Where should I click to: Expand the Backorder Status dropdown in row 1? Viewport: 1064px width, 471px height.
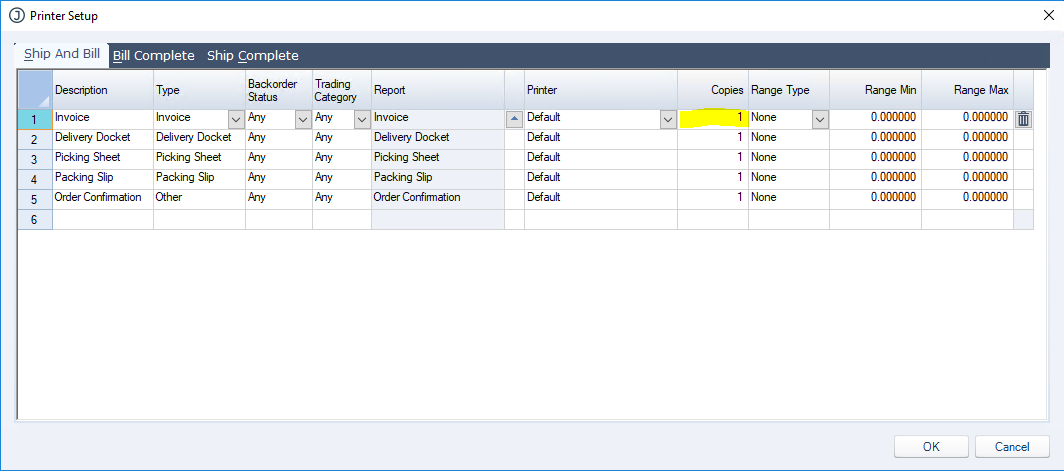click(302, 119)
